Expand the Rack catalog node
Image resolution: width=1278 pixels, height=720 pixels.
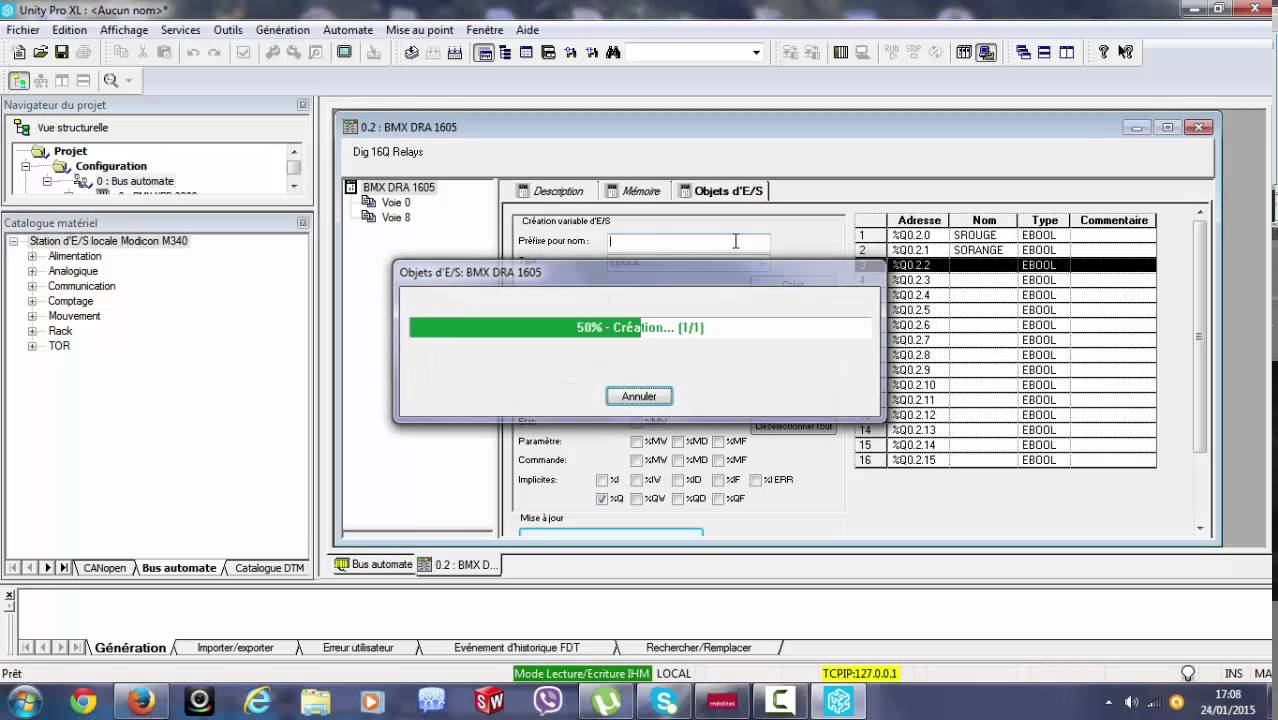click(x=32, y=331)
